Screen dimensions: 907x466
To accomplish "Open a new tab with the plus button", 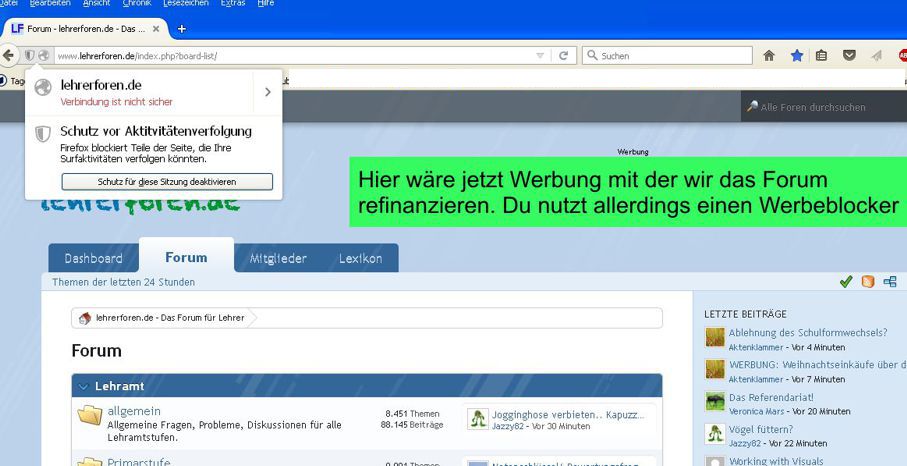I will click(181, 29).
